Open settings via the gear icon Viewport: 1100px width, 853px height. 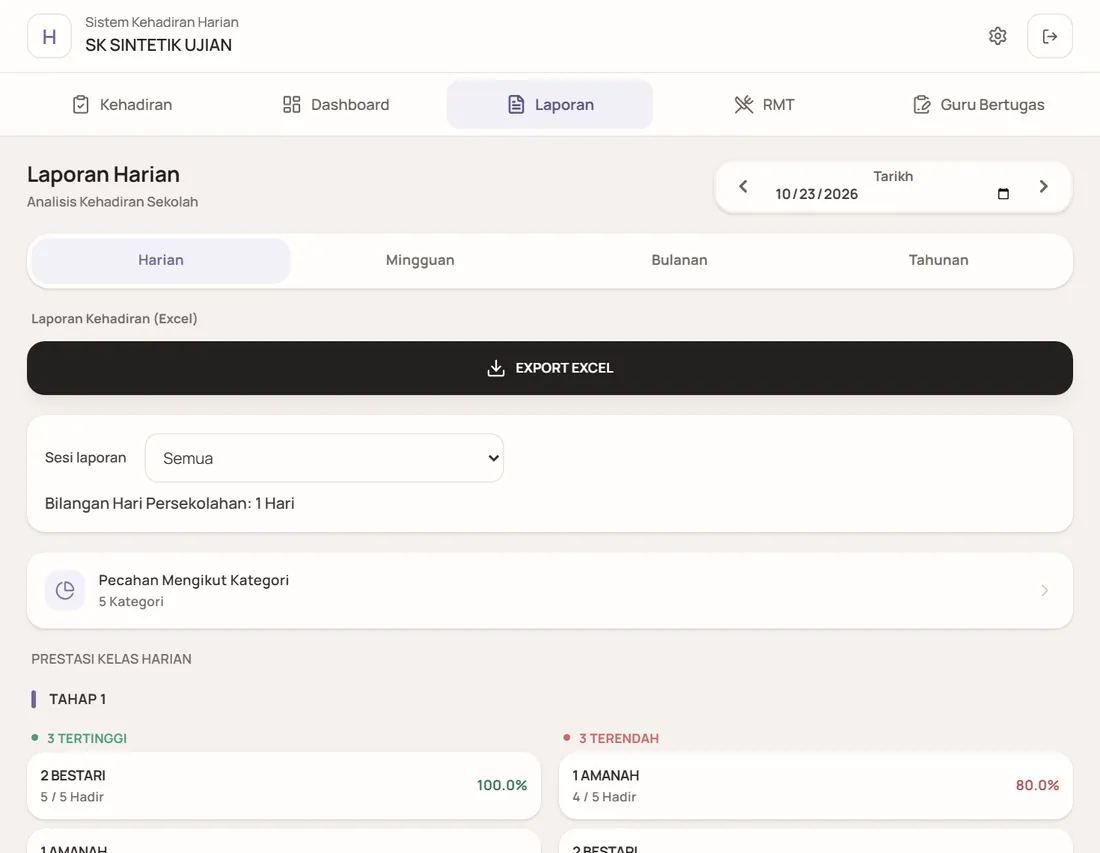click(998, 36)
